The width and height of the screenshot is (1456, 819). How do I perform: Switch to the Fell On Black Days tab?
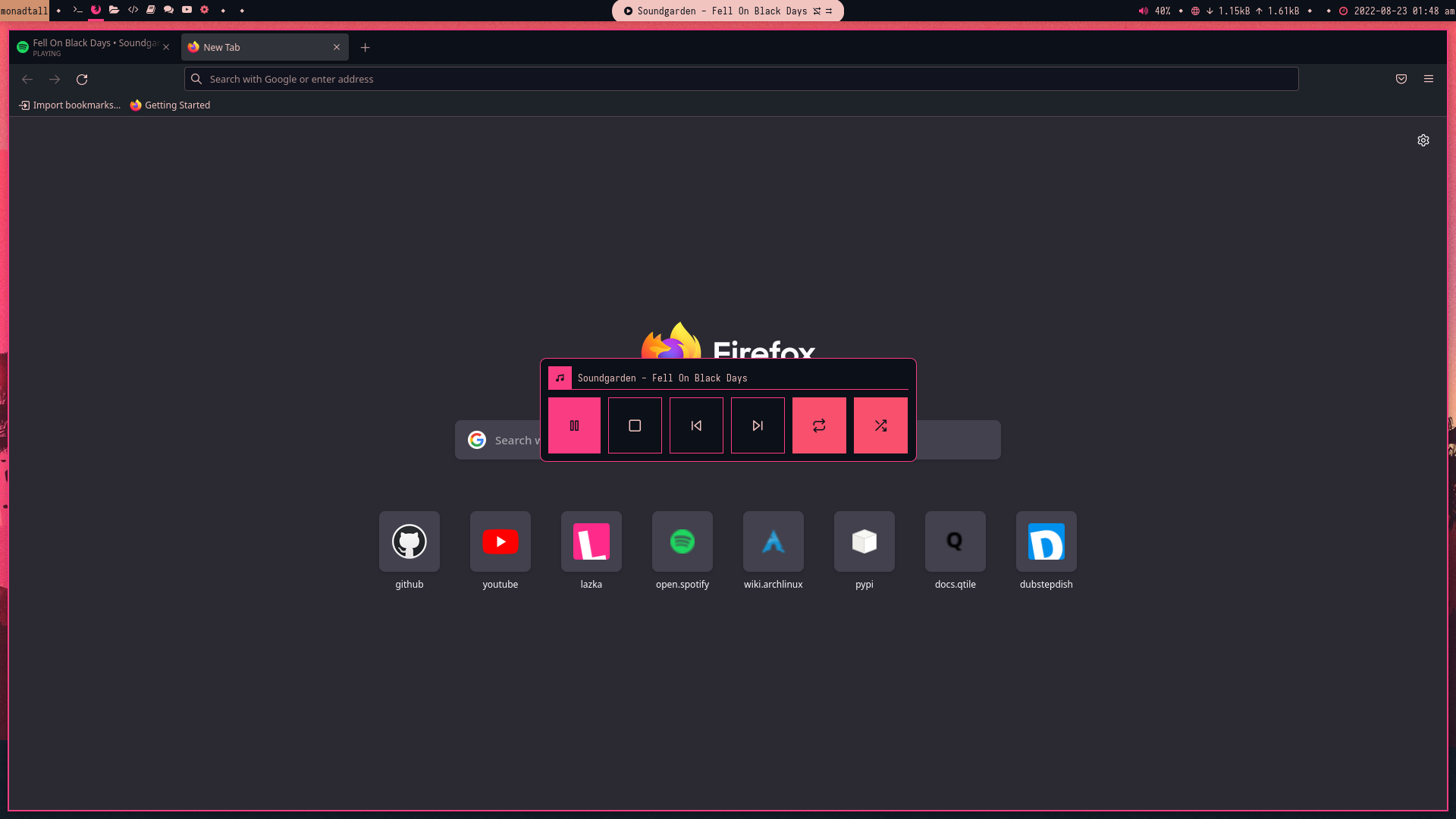click(x=95, y=47)
